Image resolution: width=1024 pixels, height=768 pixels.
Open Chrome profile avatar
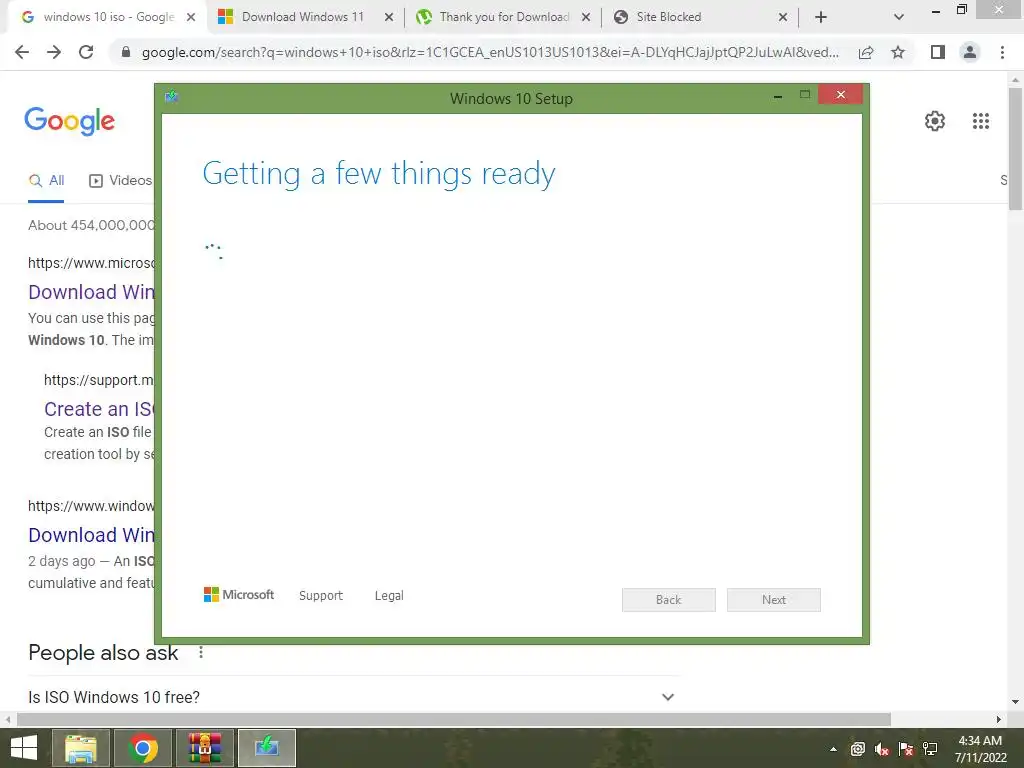970,52
